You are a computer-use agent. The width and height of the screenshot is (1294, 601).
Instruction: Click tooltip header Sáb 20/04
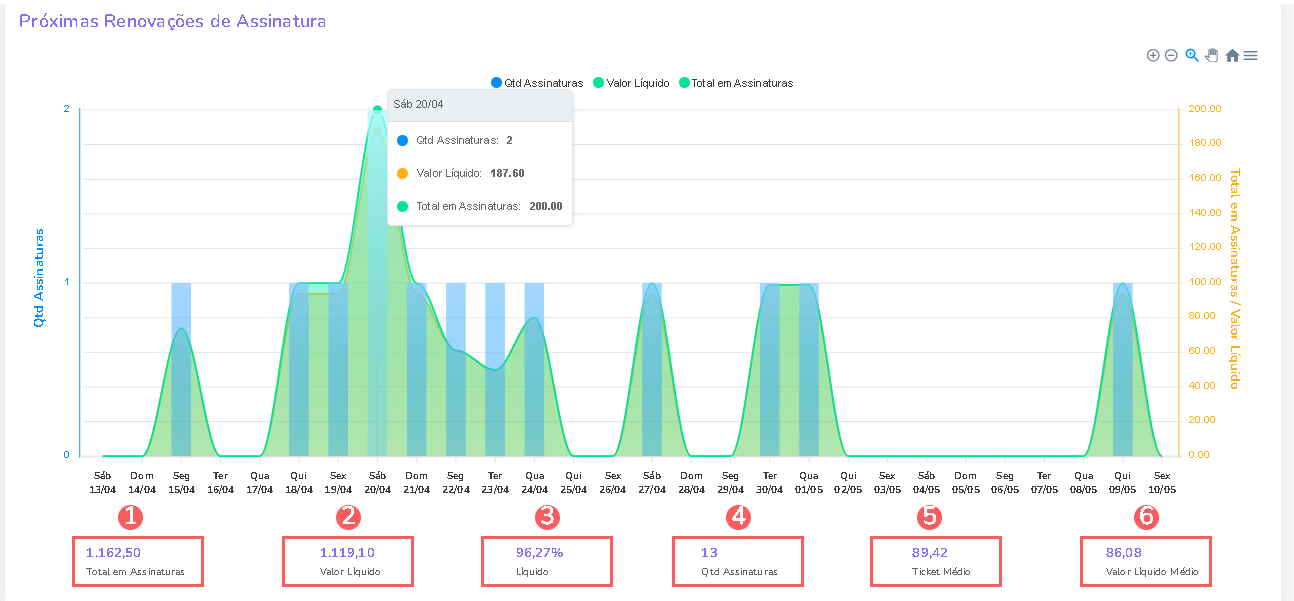click(480, 105)
